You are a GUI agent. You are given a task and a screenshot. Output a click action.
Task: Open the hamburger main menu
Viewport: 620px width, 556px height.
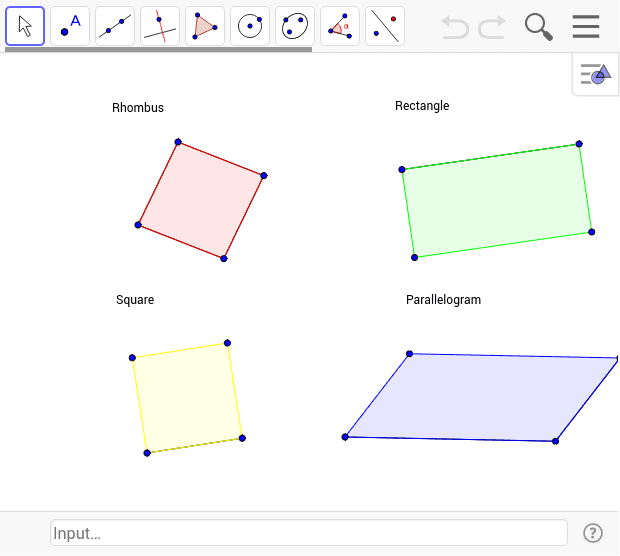click(586, 26)
